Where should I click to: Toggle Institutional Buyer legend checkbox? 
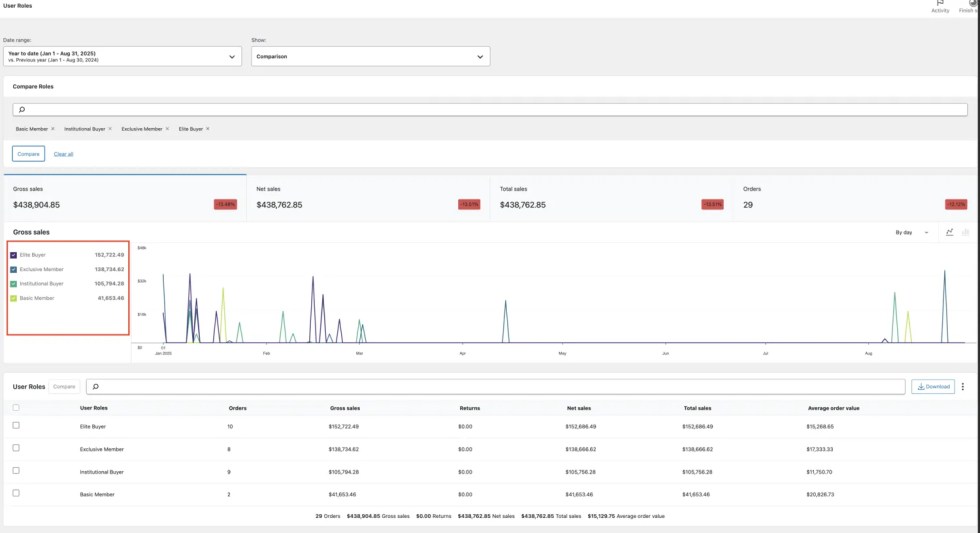click(x=13, y=284)
